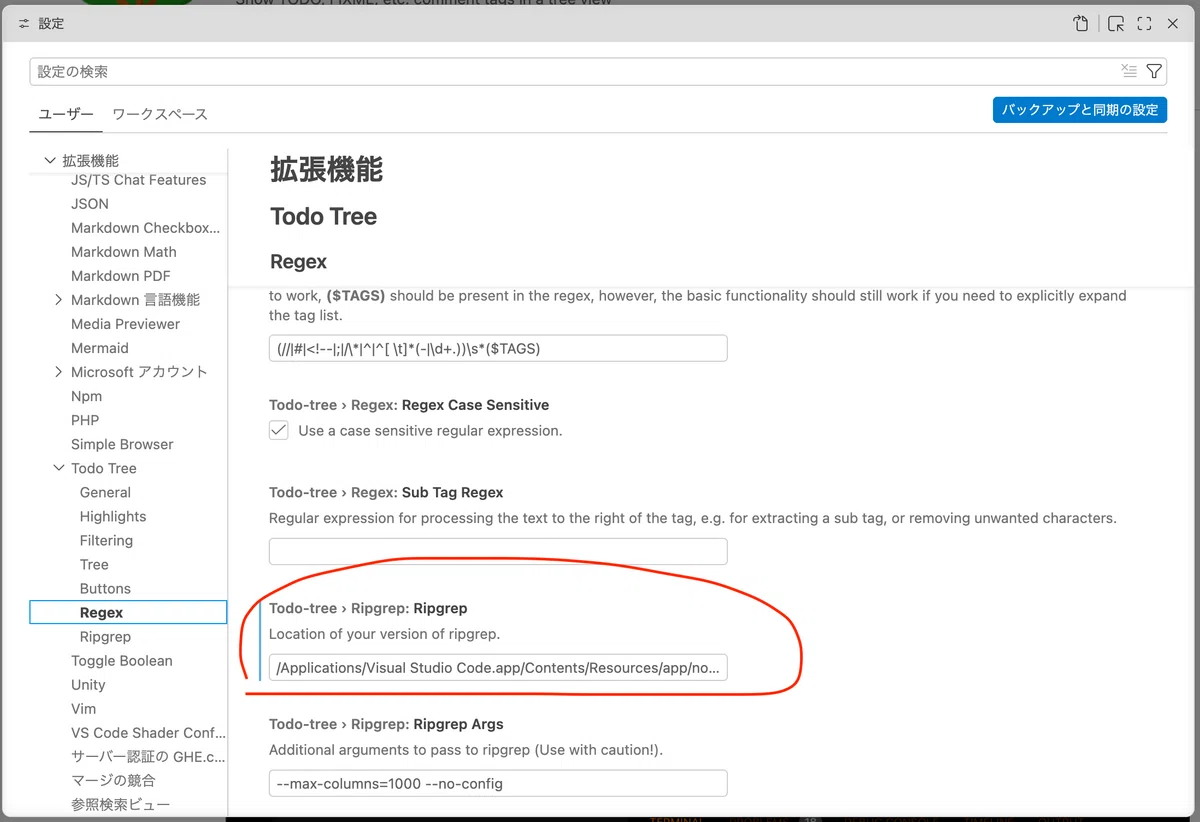The width and height of the screenshot is (1200, 822).
Task: Click the バックアップと同期の設定 button
Action: (x=1080, y=110)
